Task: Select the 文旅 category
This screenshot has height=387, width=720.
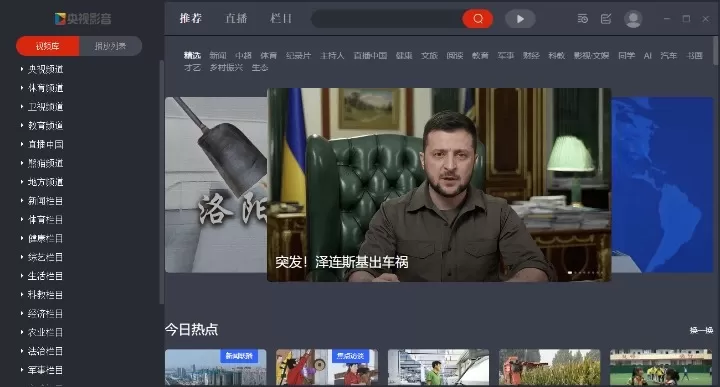Action: coord(429,56)
